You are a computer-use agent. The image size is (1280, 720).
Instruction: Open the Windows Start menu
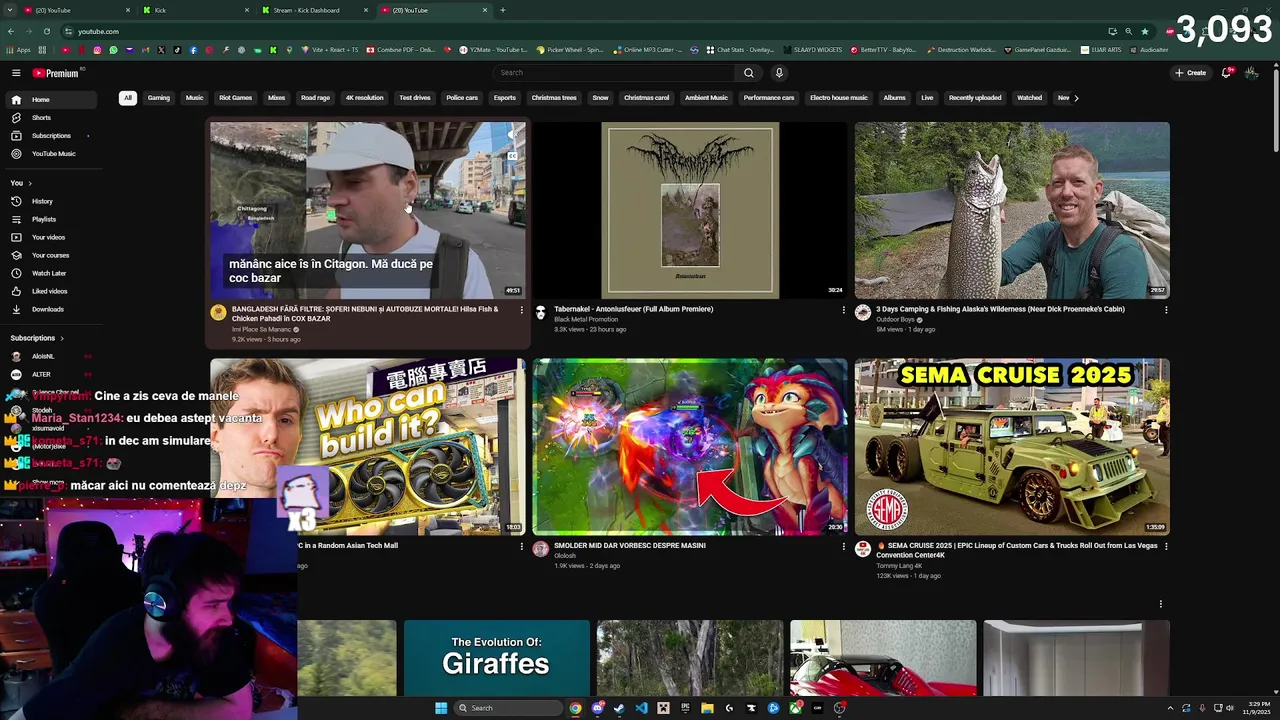click(441, 708)
